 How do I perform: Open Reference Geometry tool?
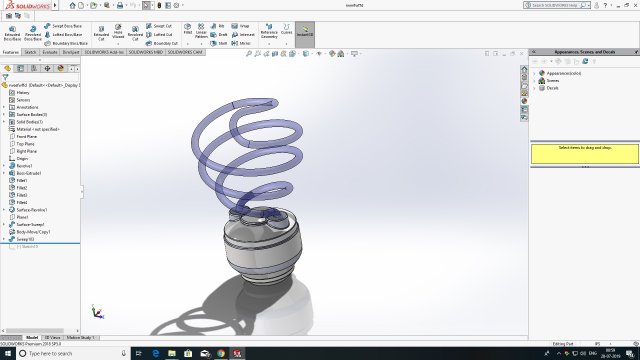click(269, 31)
